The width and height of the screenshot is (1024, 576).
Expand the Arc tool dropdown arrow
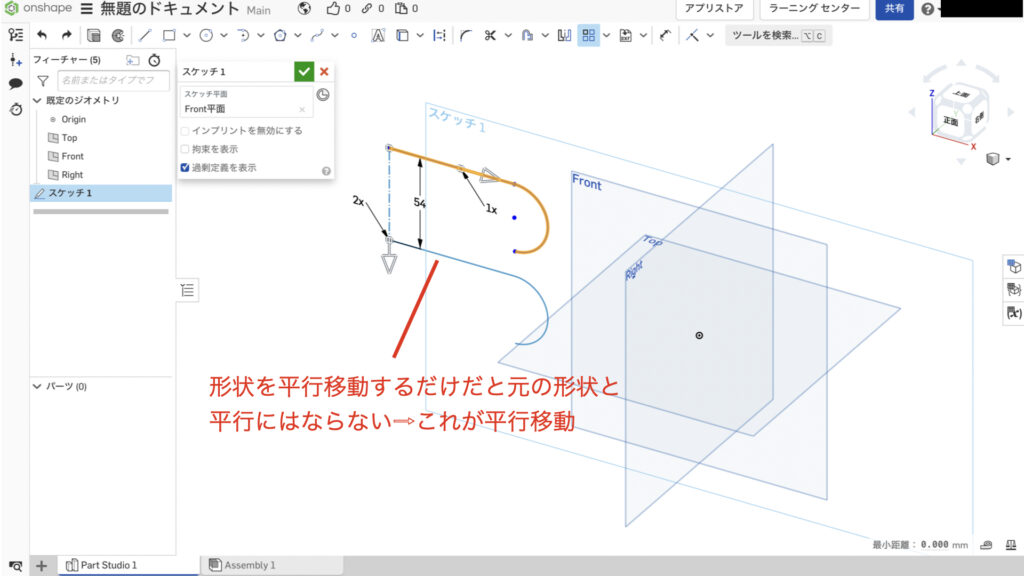261,35
